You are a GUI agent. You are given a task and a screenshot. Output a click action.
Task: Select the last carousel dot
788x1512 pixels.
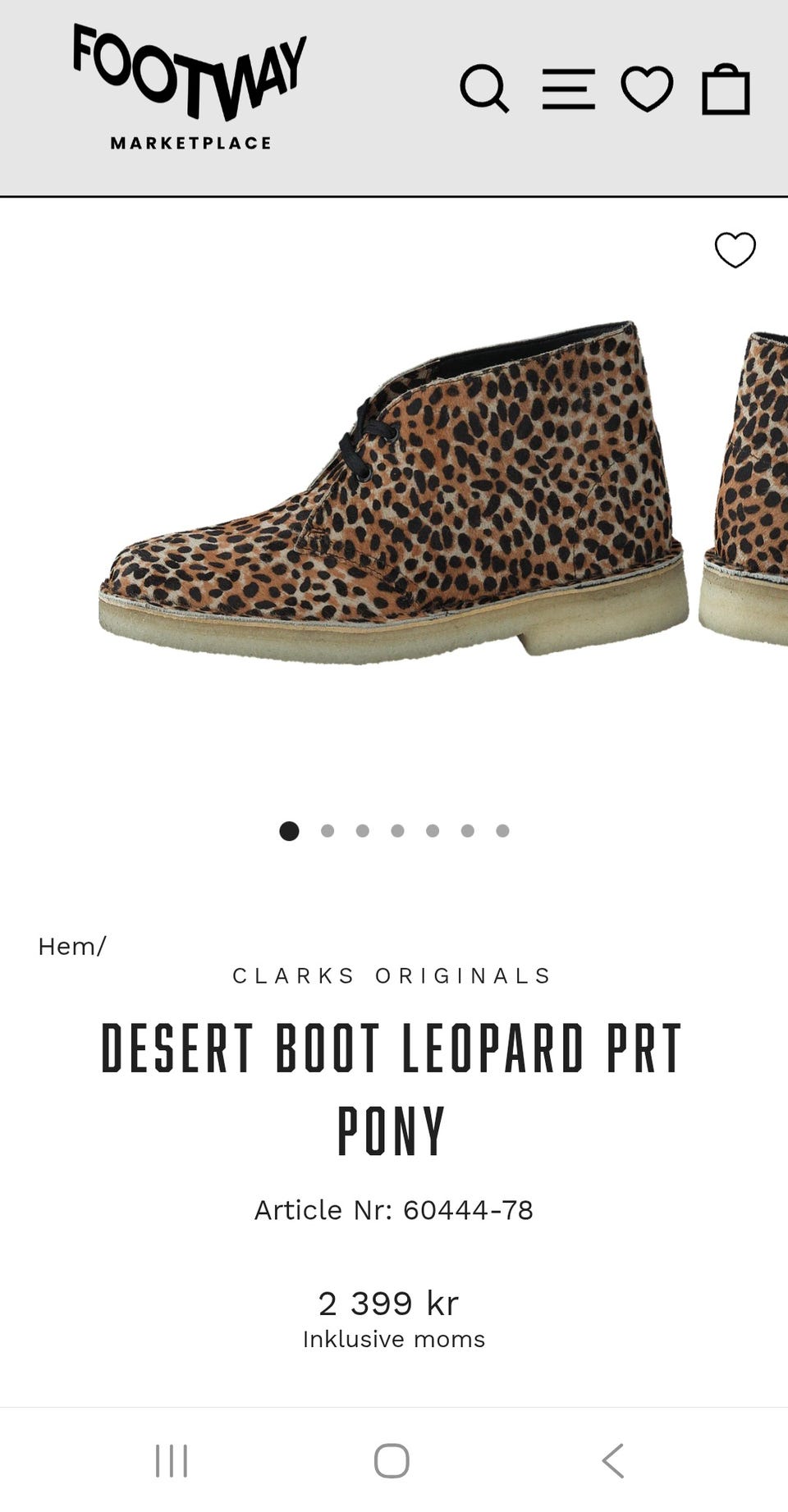pos(503,831)
